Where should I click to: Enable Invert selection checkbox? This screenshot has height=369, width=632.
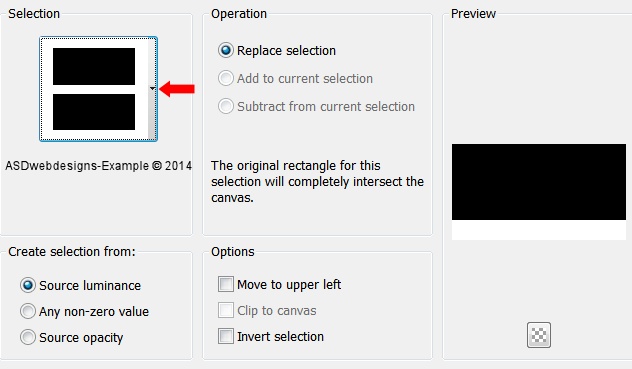pyautogui.click(x=226, y=336)
